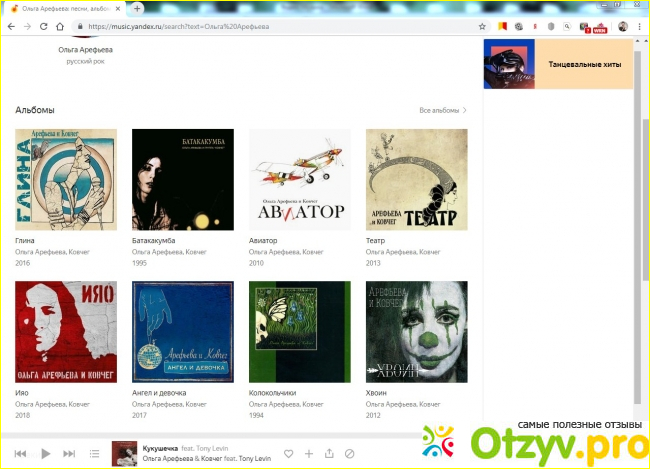Image resolution: width=650 pixels, height=469 pixels.
Task: Click the Альбомы section heading
Action: click(x=35, y=110)
